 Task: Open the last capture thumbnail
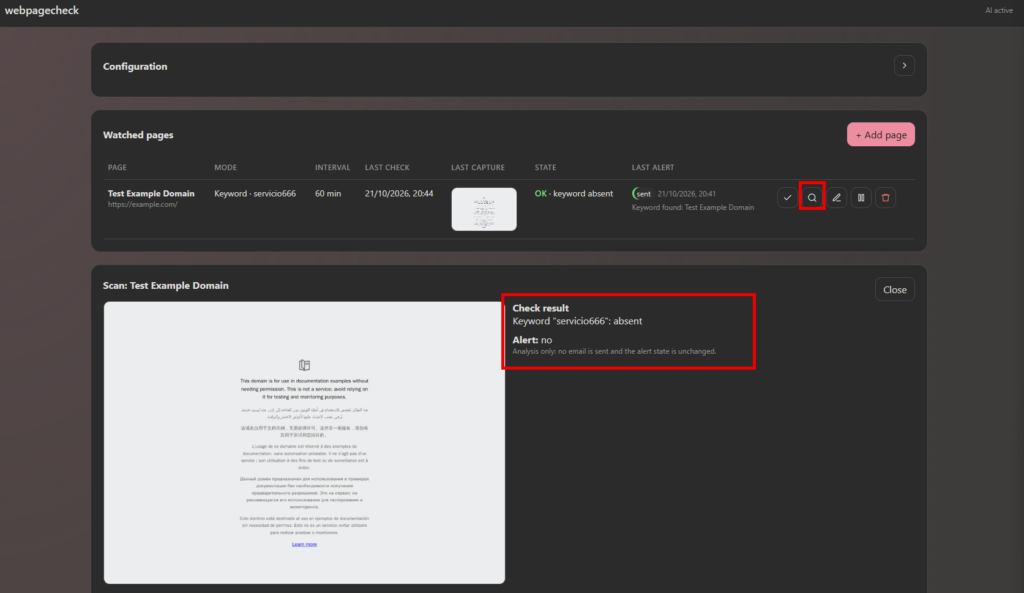tap(484, 209)
